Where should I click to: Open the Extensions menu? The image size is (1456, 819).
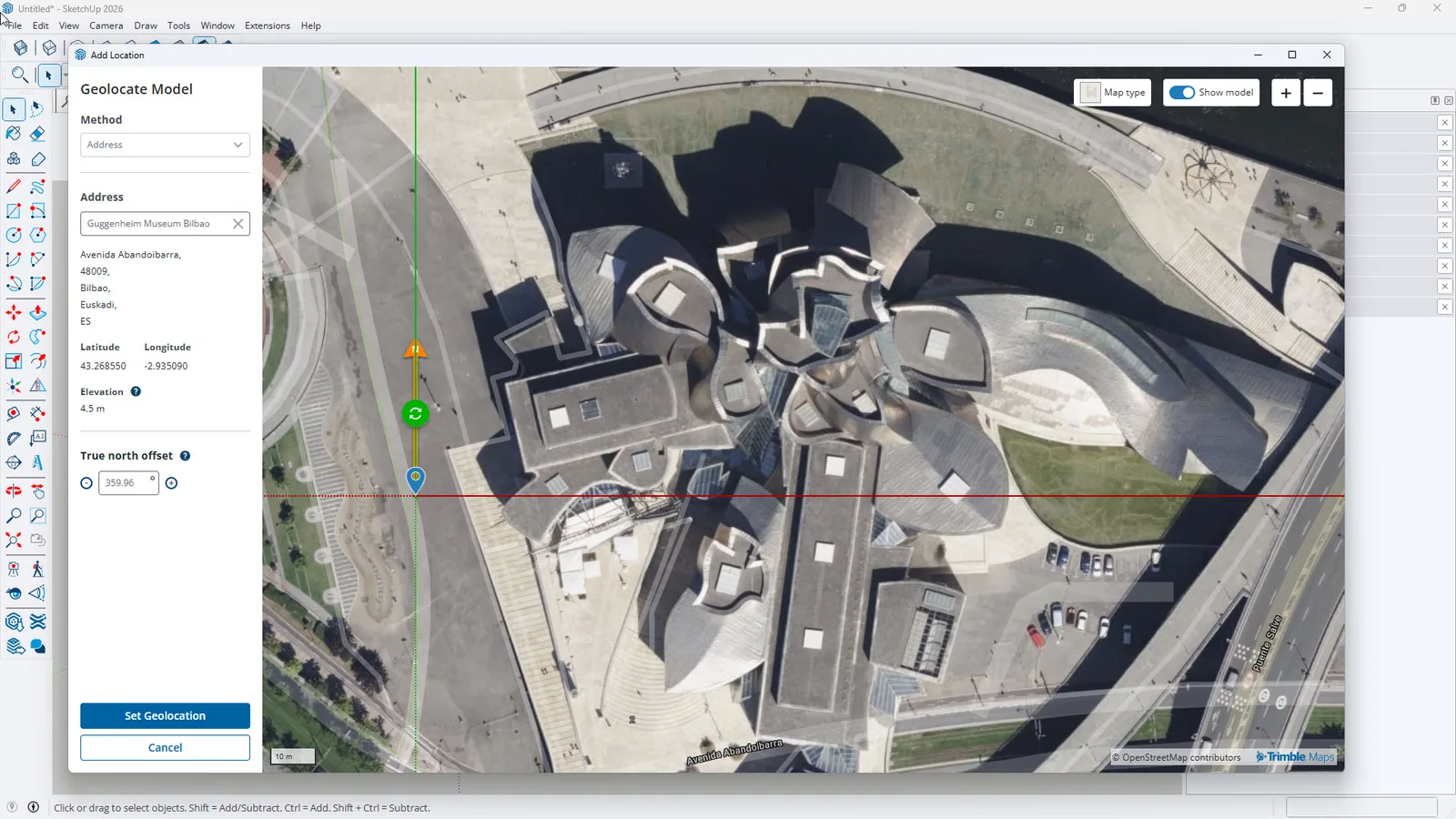[x=268, y=25]
